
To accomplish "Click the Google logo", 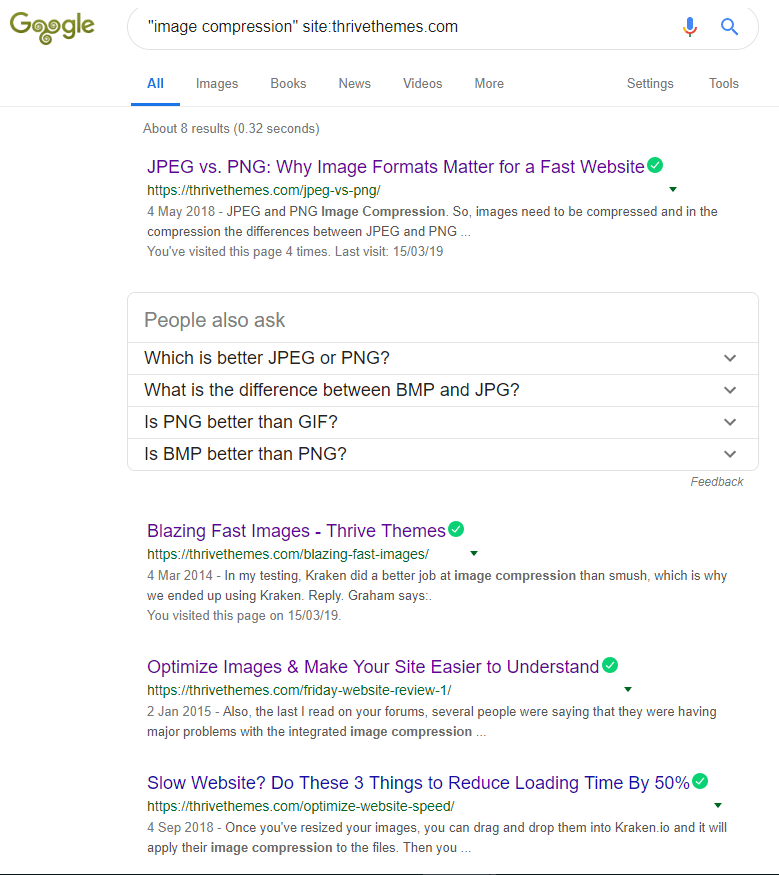I will pos(52,26).
